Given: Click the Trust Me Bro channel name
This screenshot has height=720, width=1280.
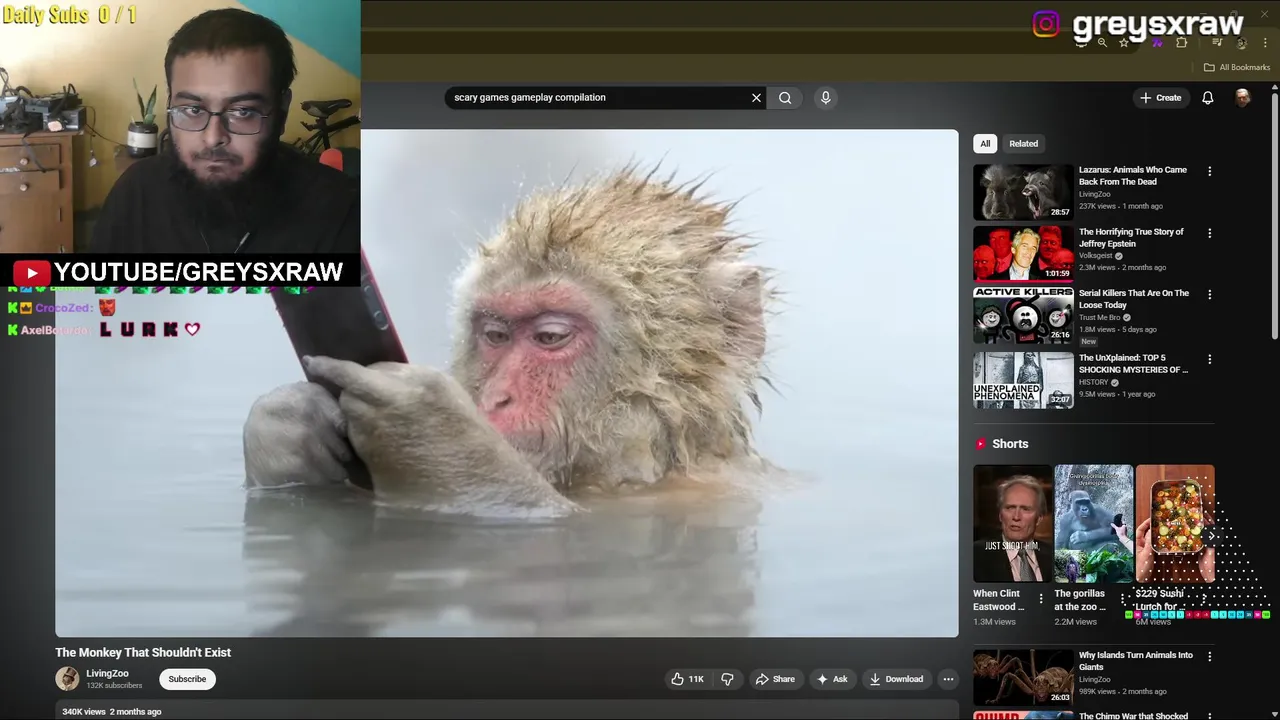Looking at the screenshot, I should point(1100,318).
